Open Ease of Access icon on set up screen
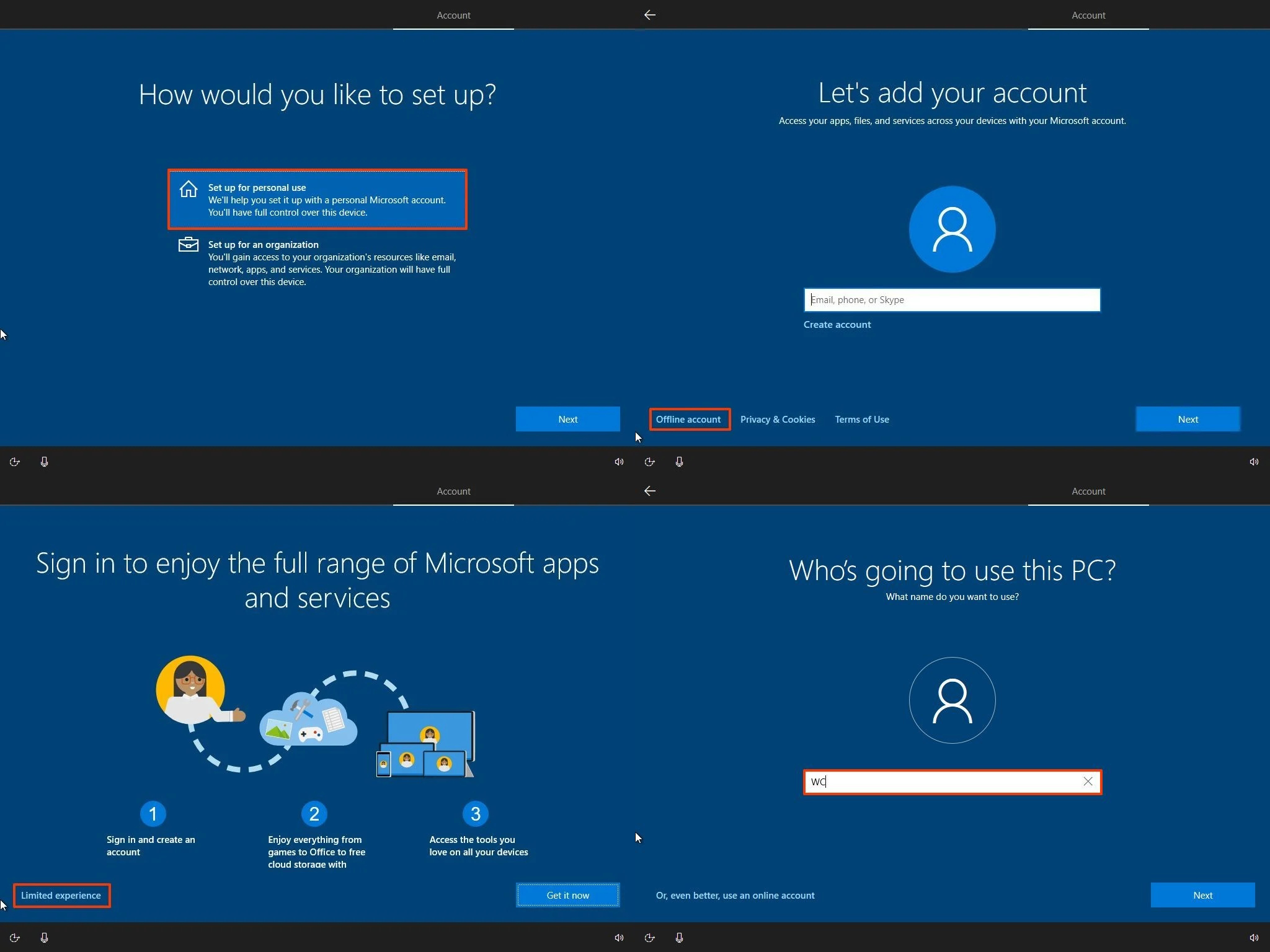Image resolution: width=1270 pixels, height=952 pixels. pos(15,462)
